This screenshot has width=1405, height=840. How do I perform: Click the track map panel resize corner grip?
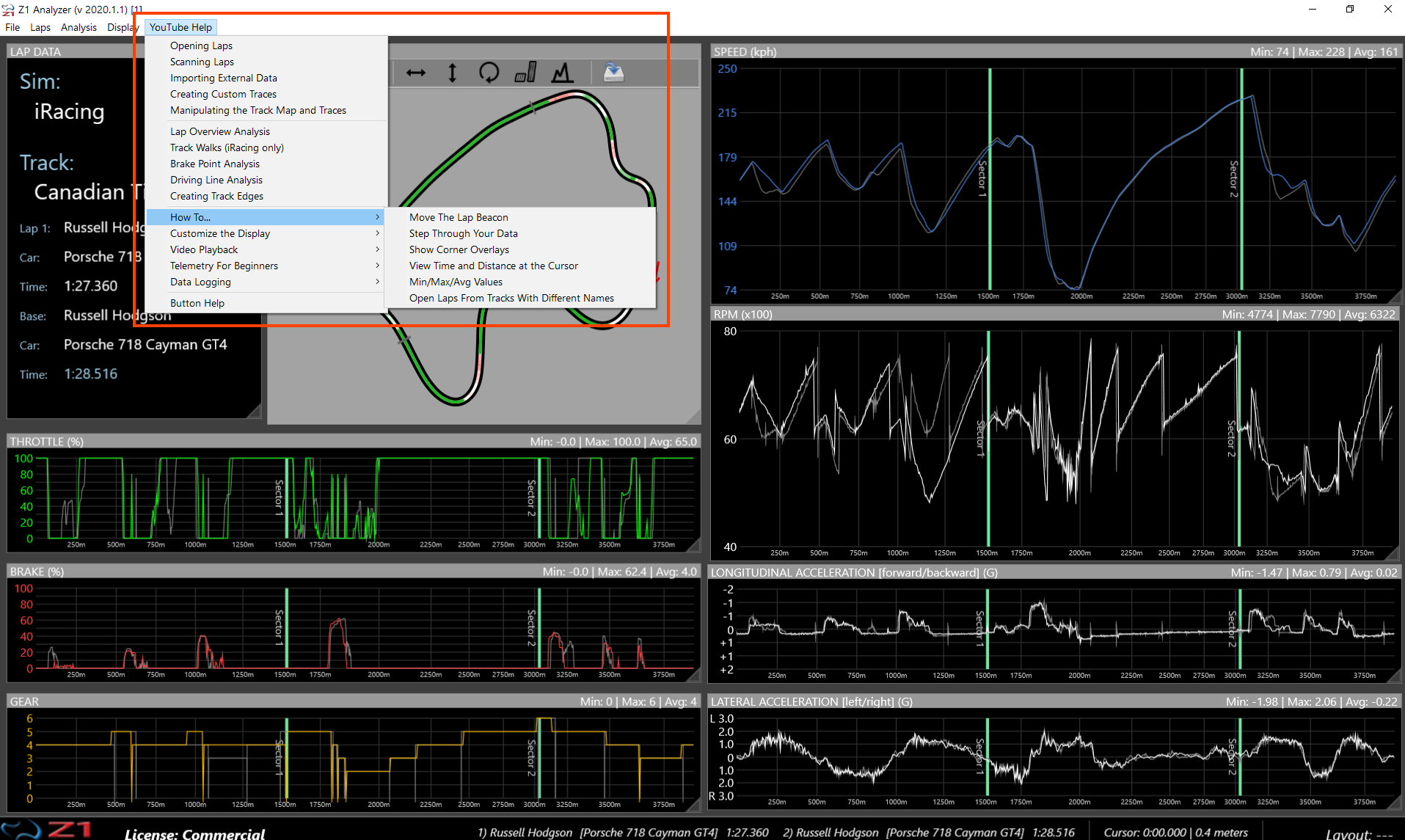coord(693,417)
